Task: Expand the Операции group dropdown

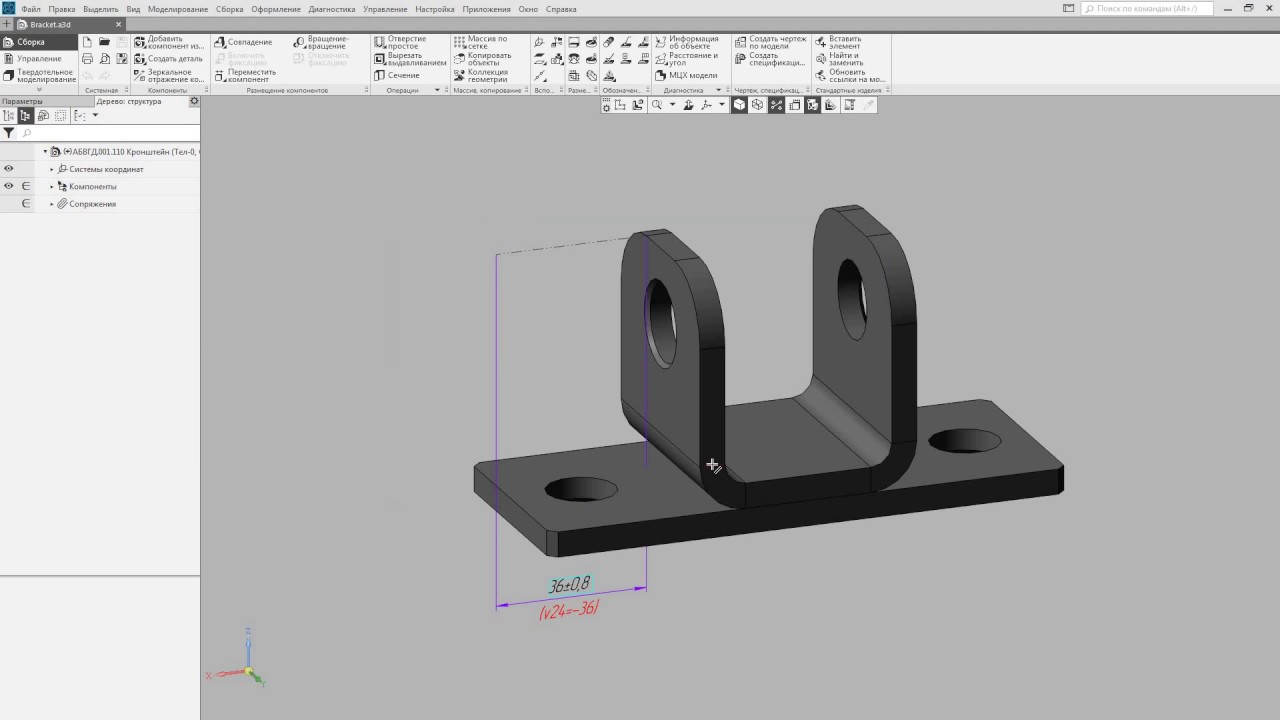Action: 437,91
